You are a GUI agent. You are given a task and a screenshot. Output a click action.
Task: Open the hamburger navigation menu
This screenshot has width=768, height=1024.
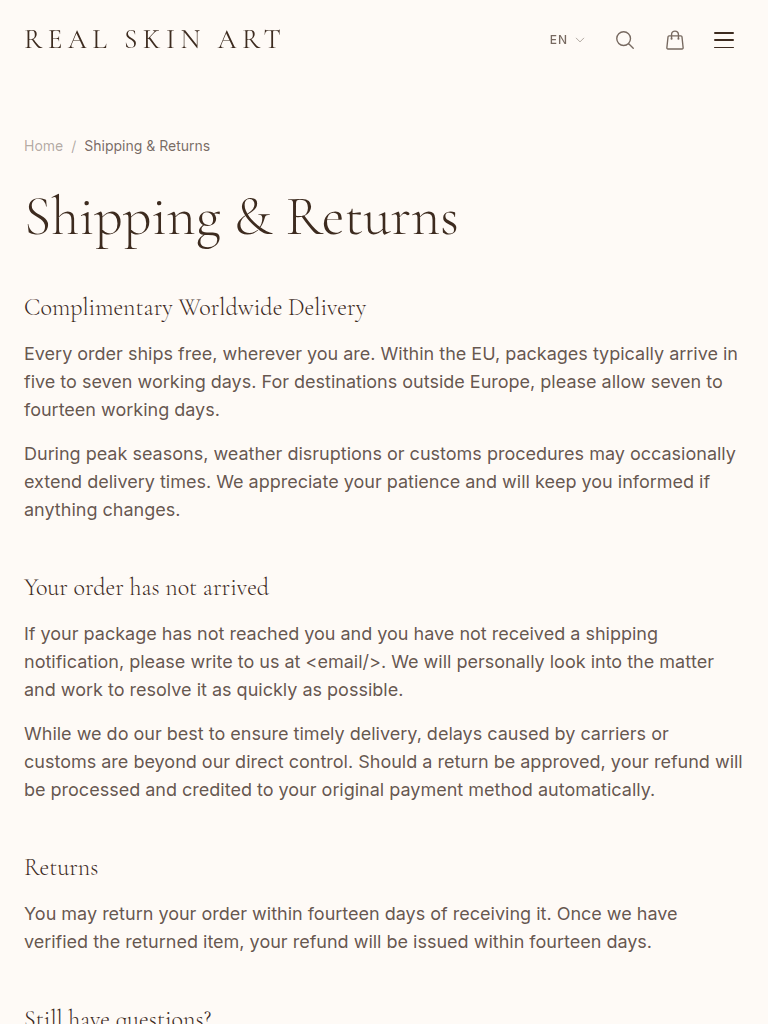[724, 40]
